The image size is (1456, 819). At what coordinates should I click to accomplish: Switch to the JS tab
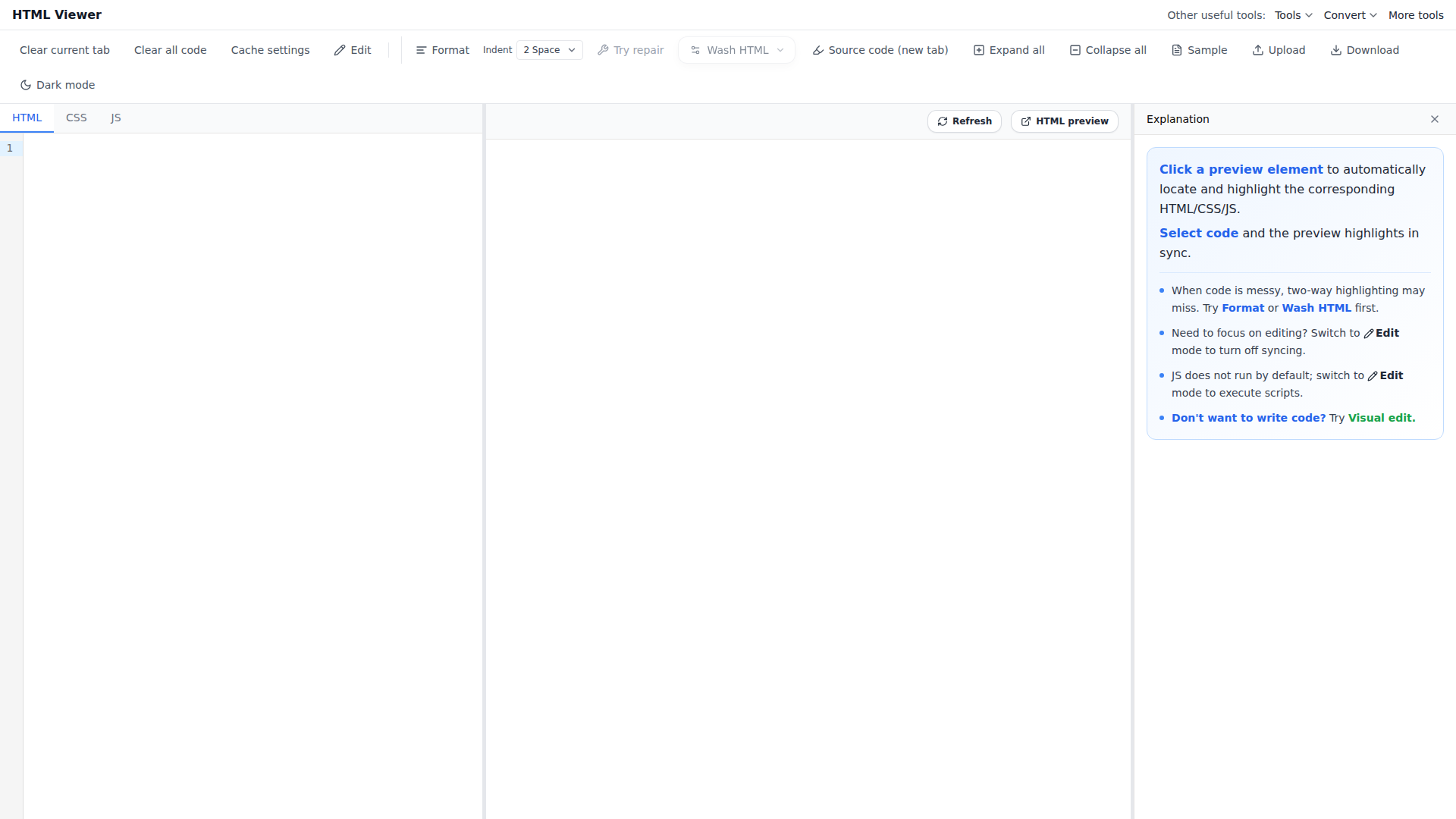coord(116,118)
